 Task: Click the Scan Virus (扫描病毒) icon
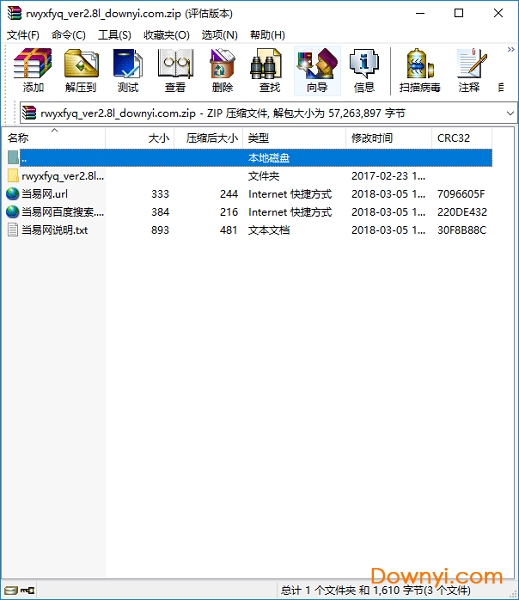coord(420,70)
